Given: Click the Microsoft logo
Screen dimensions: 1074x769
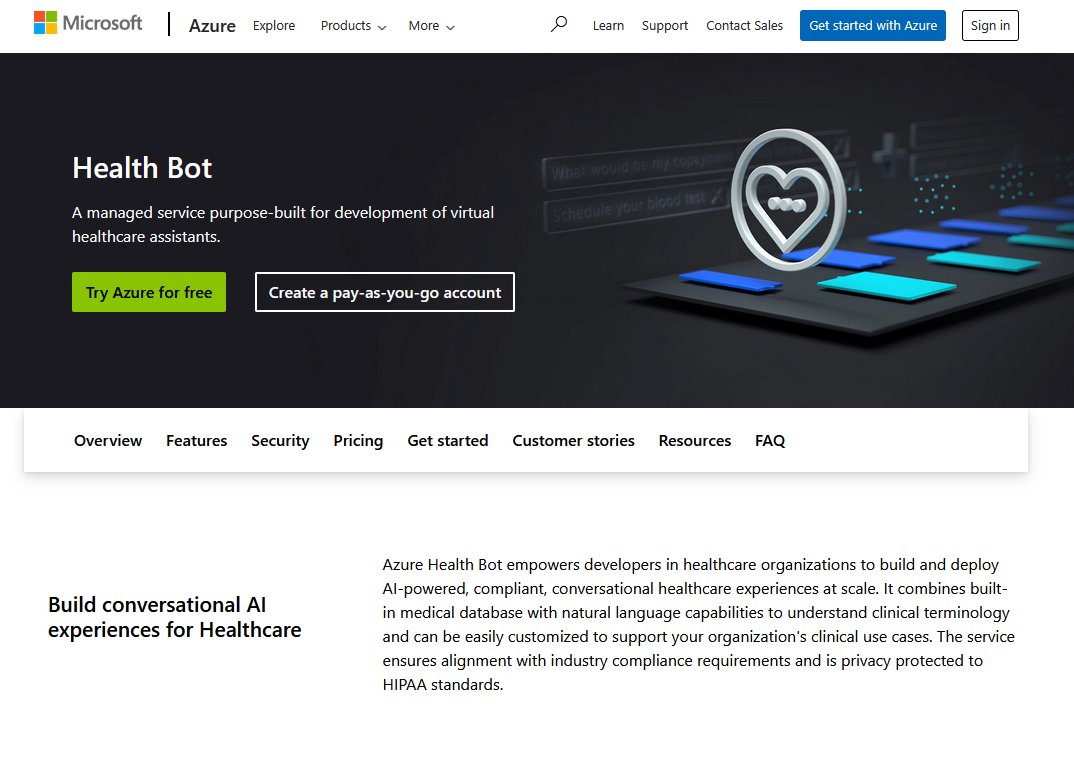Looking at the screenshot, I should pyautogui.click(x=88, y=23).
